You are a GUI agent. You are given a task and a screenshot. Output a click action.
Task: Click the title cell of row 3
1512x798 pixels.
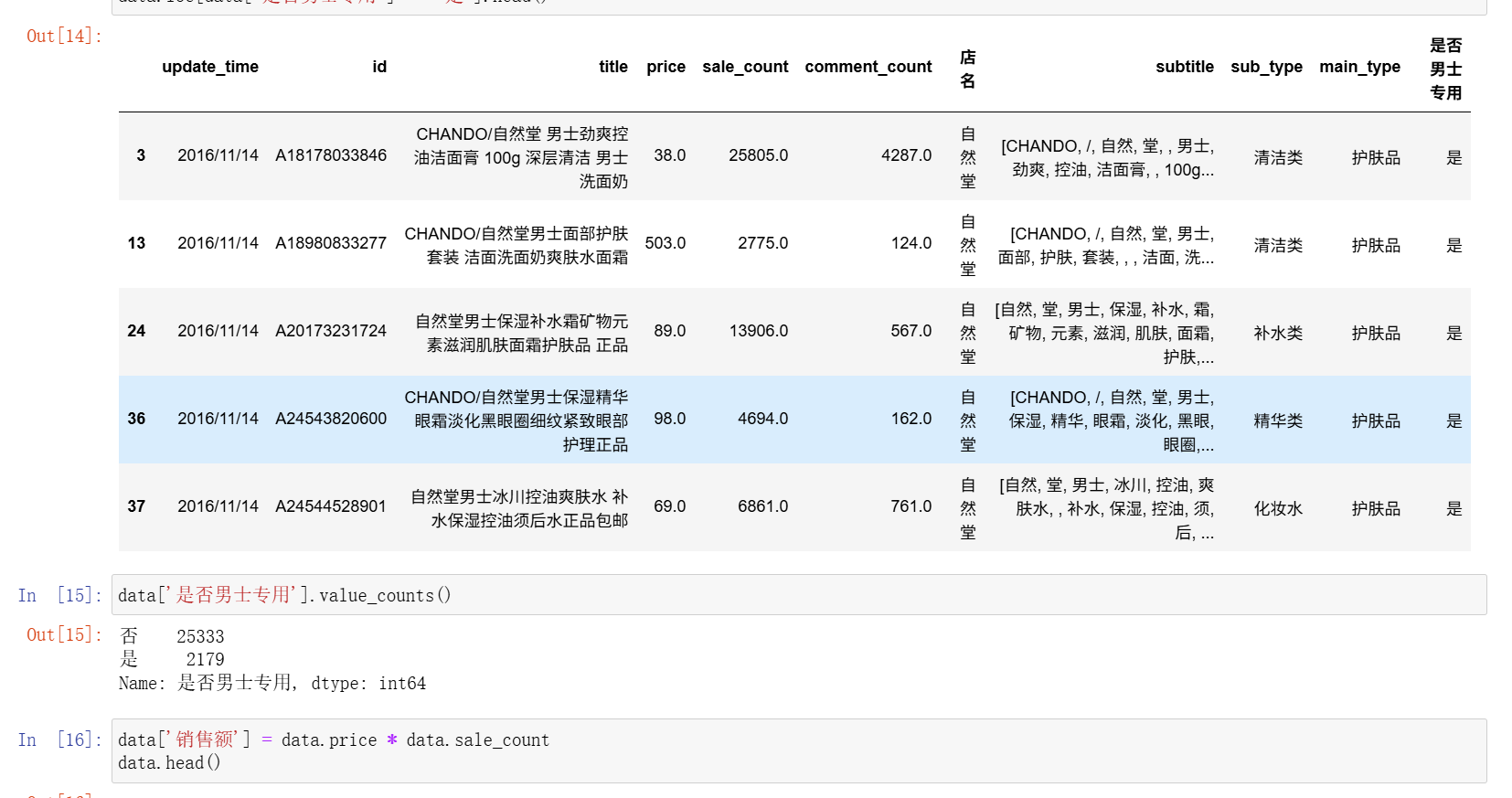tap(521, 157)
